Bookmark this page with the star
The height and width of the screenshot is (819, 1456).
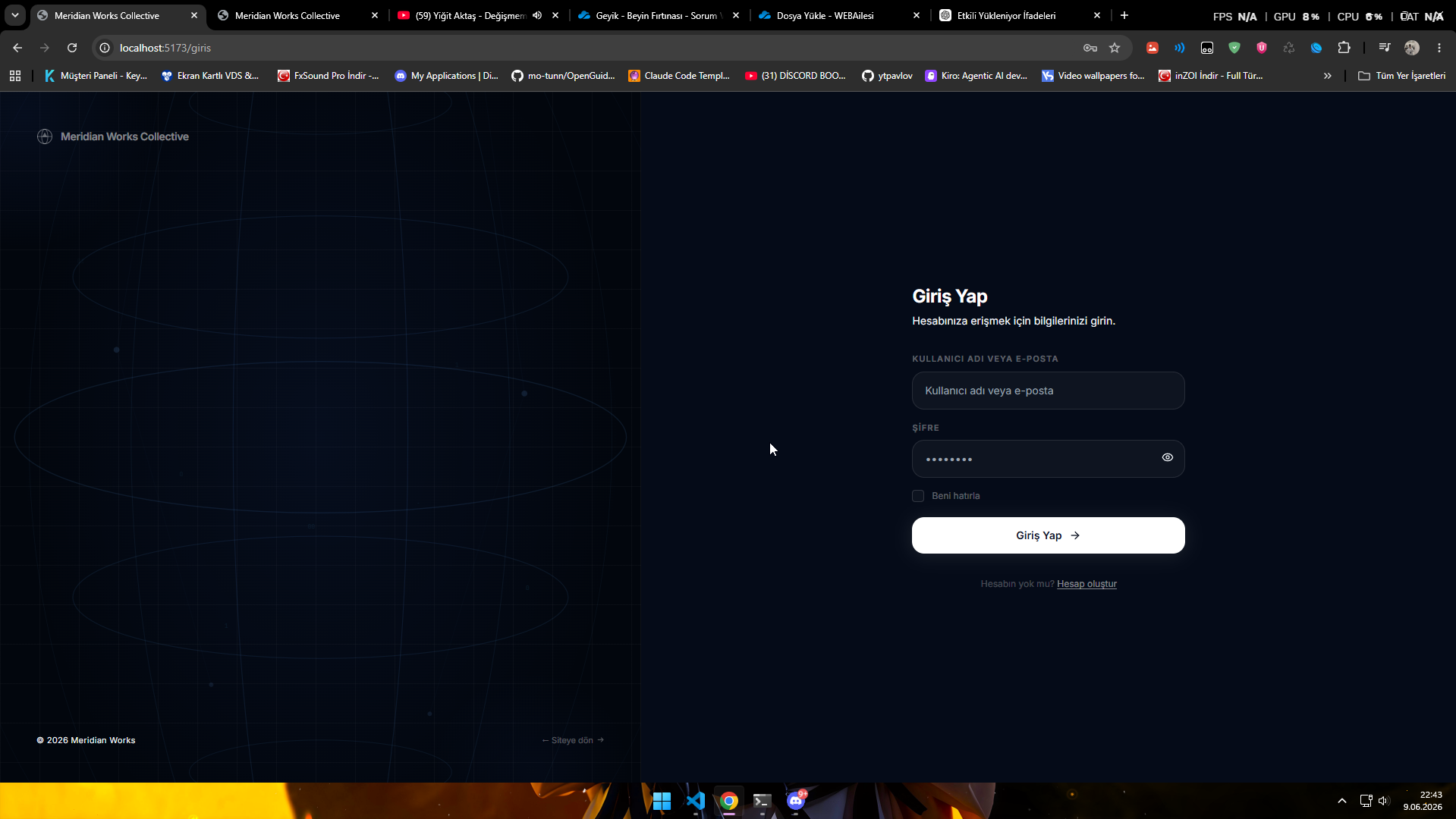tap(1115, 48)
